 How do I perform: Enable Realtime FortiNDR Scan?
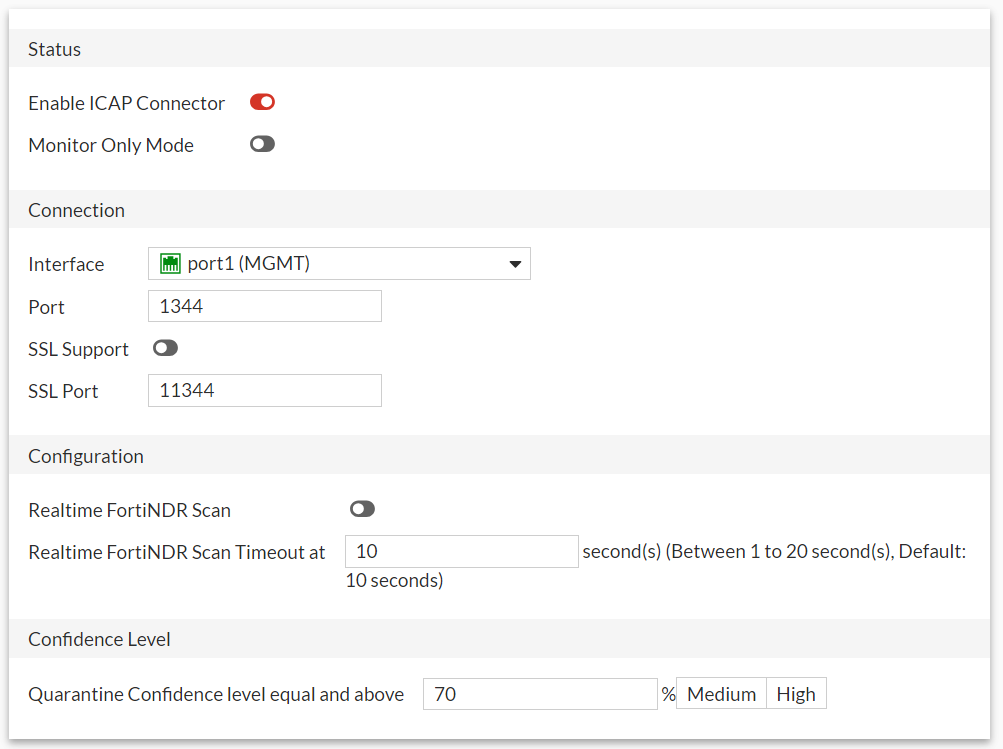[362, 509]
